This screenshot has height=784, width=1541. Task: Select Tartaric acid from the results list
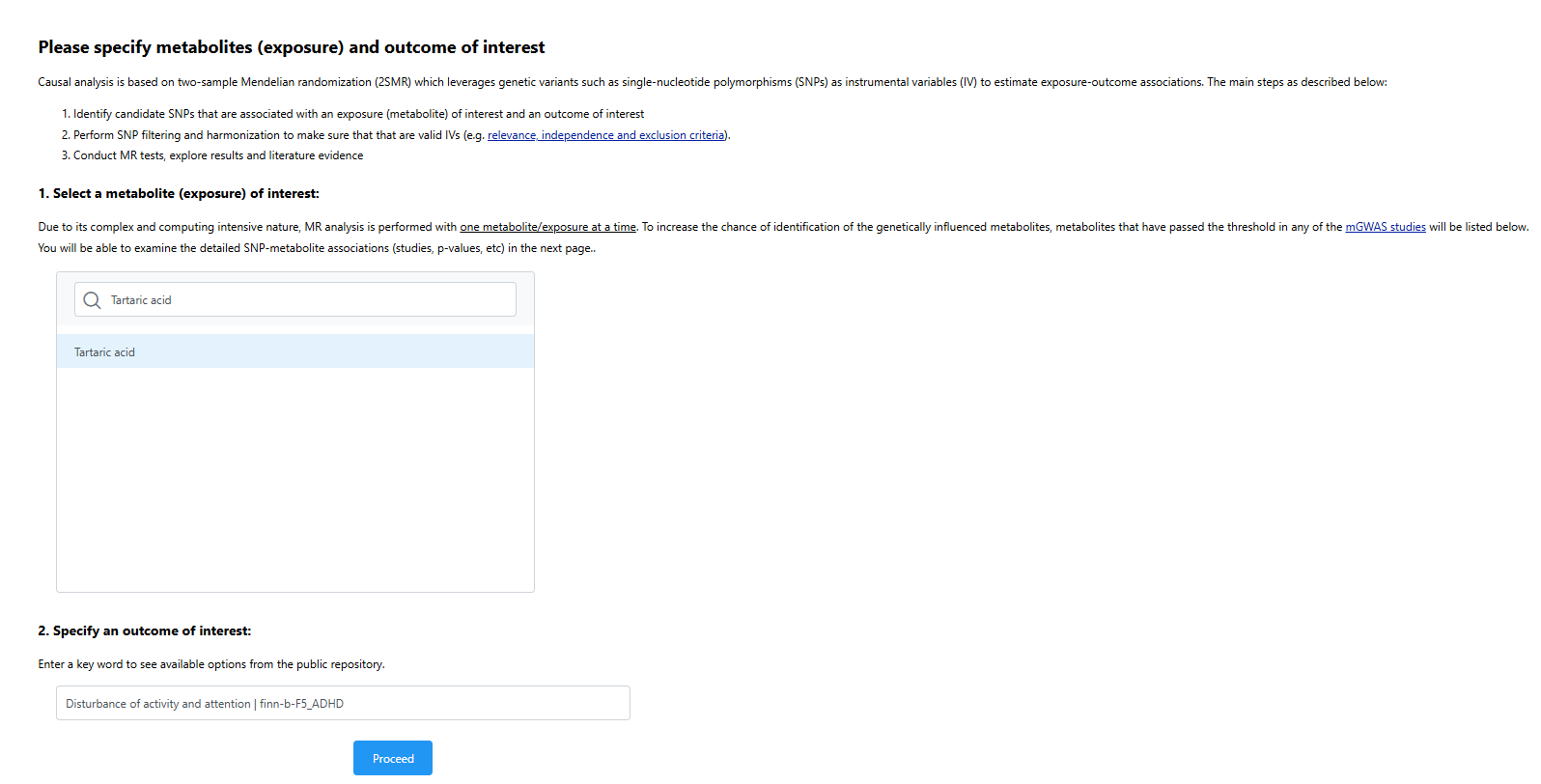point(105,352)
